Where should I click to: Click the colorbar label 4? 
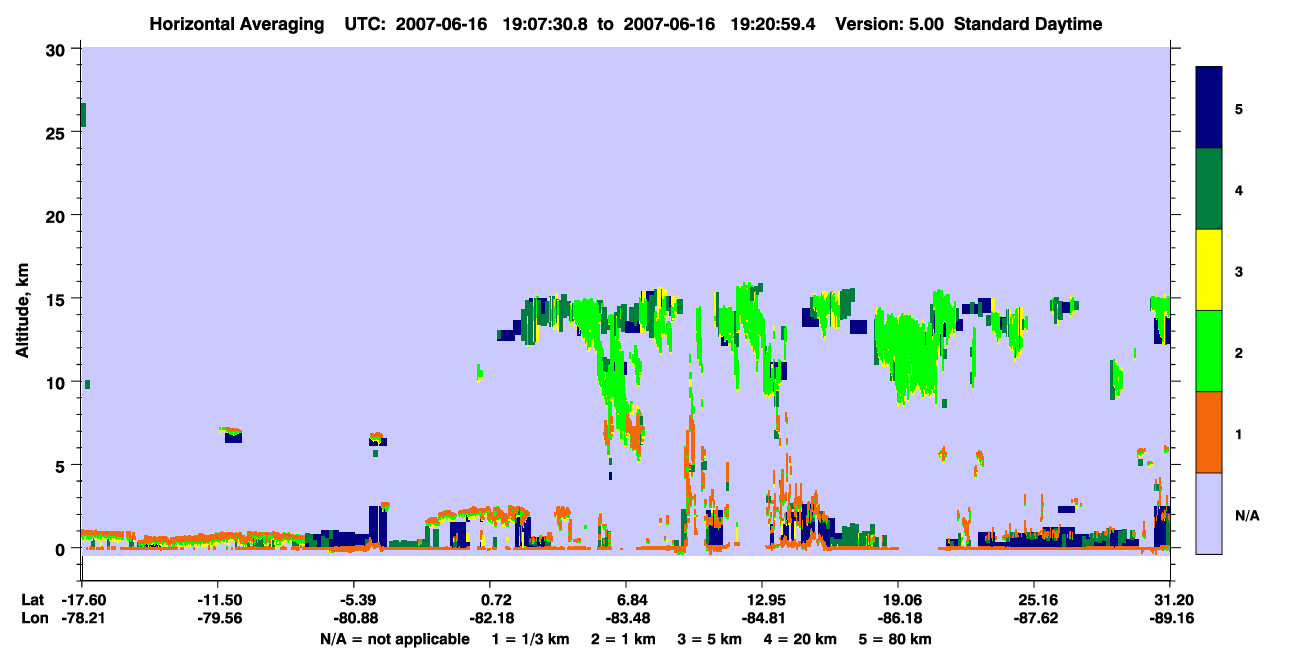[1239, 189]
